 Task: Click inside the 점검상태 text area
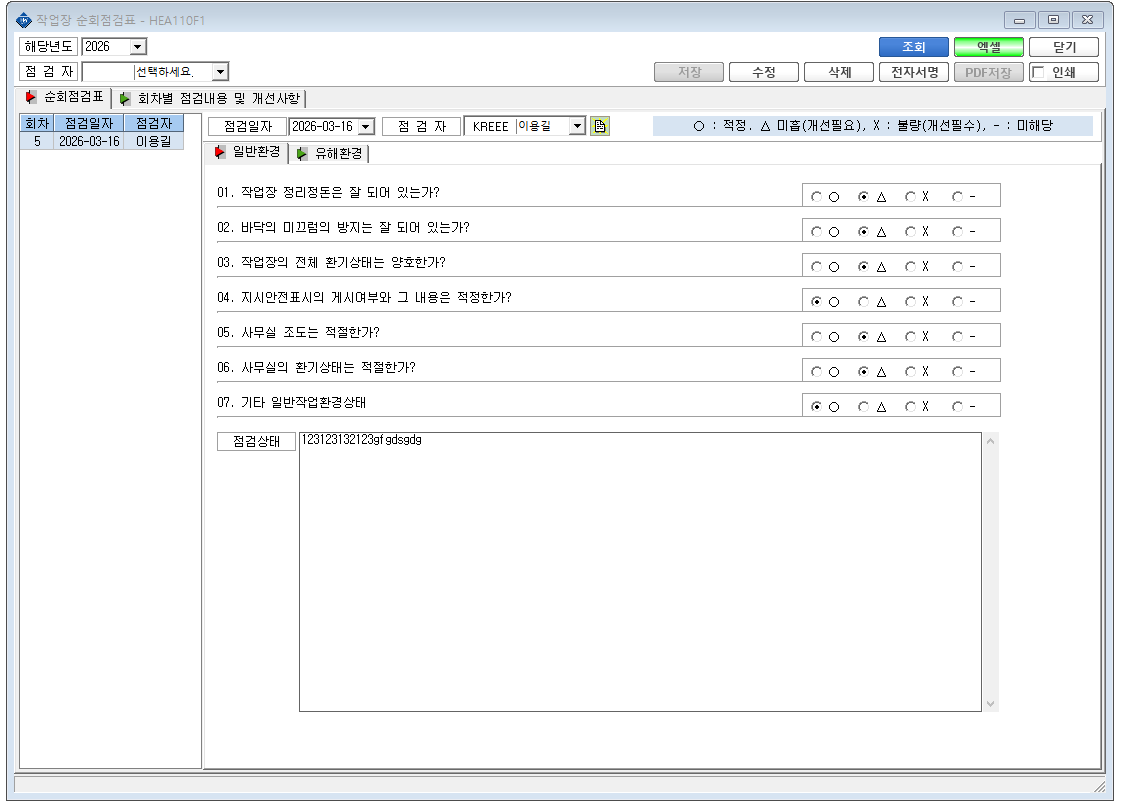pos(639,572)
